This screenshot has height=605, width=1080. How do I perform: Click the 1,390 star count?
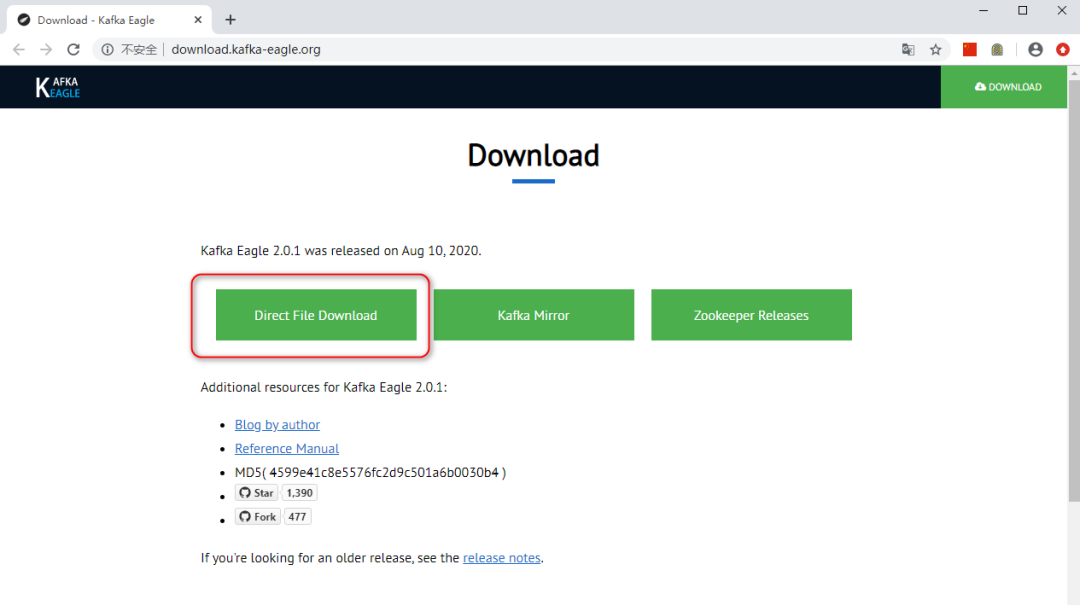click(300, 493)
